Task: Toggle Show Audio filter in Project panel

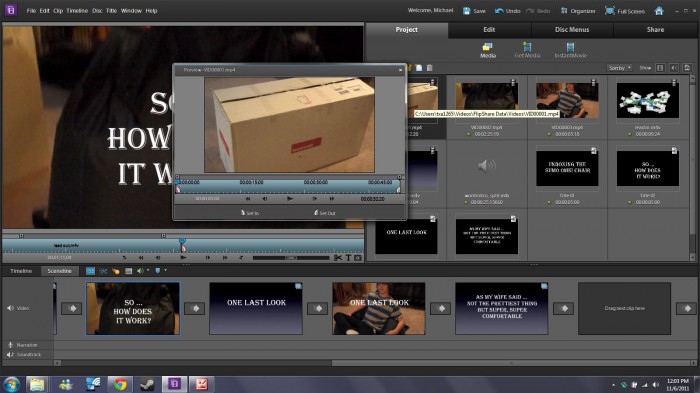Action: click(x=674, y=68)
